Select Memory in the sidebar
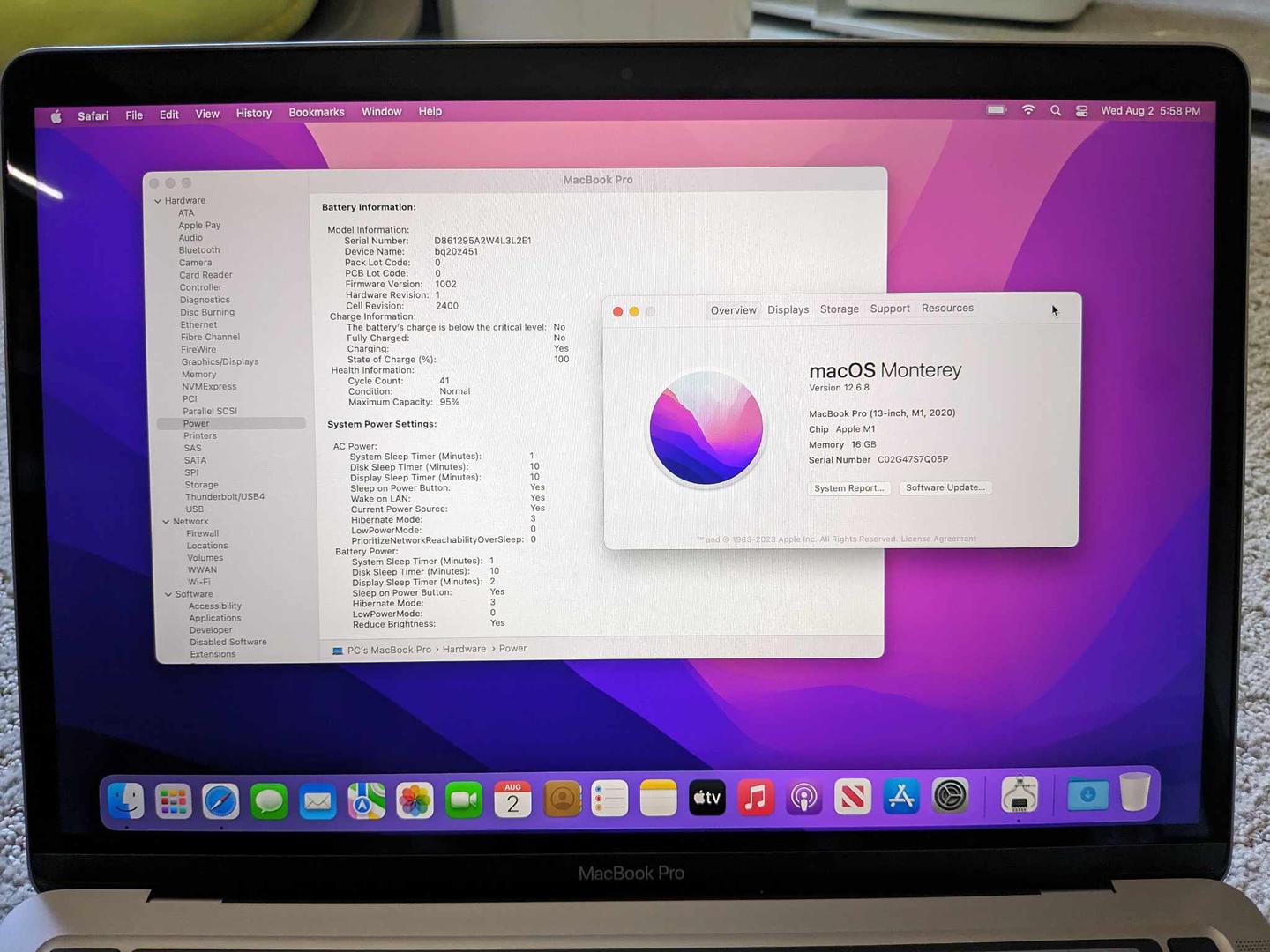The height and width of the screenshot is (952, 1270). point(199,374)
